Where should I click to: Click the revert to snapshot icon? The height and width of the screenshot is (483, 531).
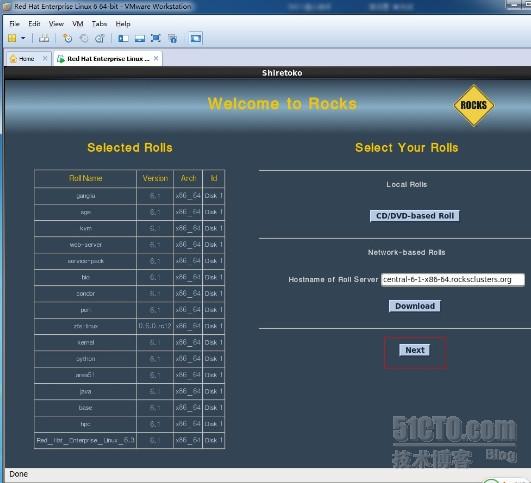click(x=84, y=38)
